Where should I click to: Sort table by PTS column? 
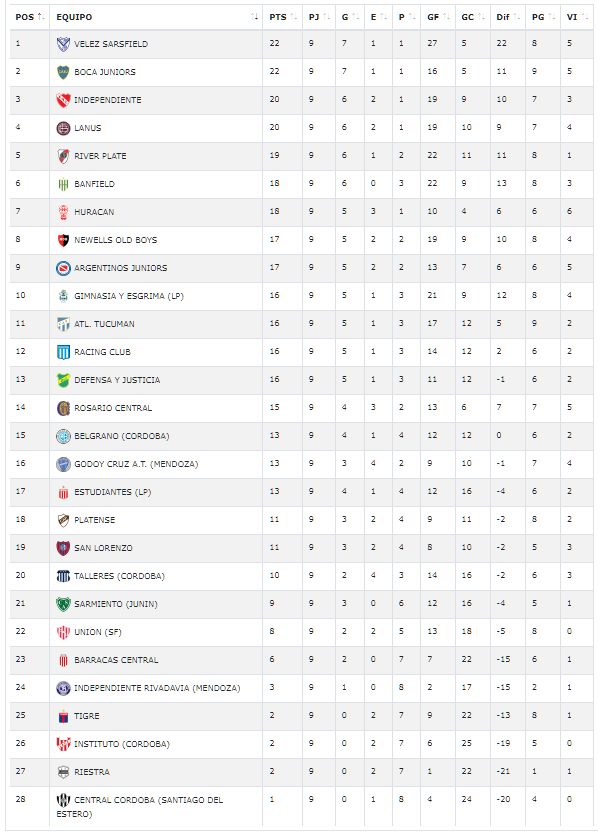pyautogui.click(x=283, y=17)
